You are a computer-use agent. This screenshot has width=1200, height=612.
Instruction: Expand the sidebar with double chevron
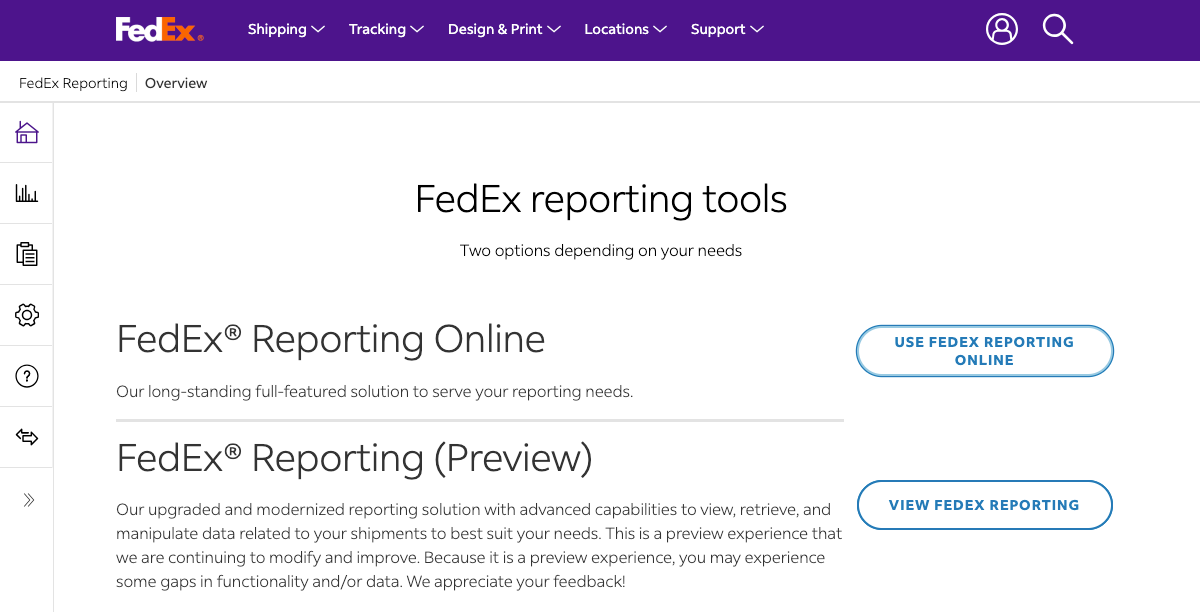click(28, 500)
